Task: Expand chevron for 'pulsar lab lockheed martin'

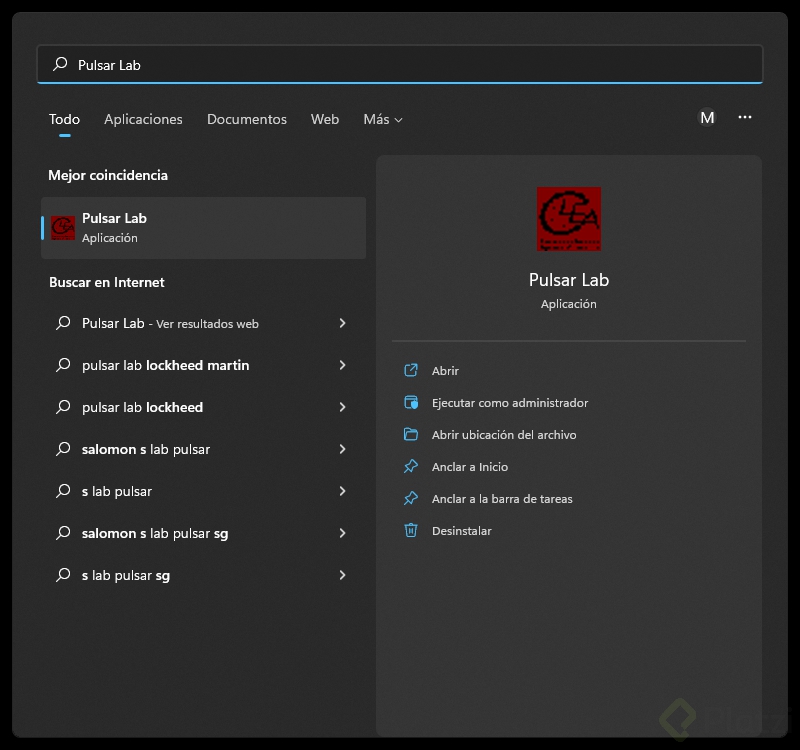Action: [342, 365]
